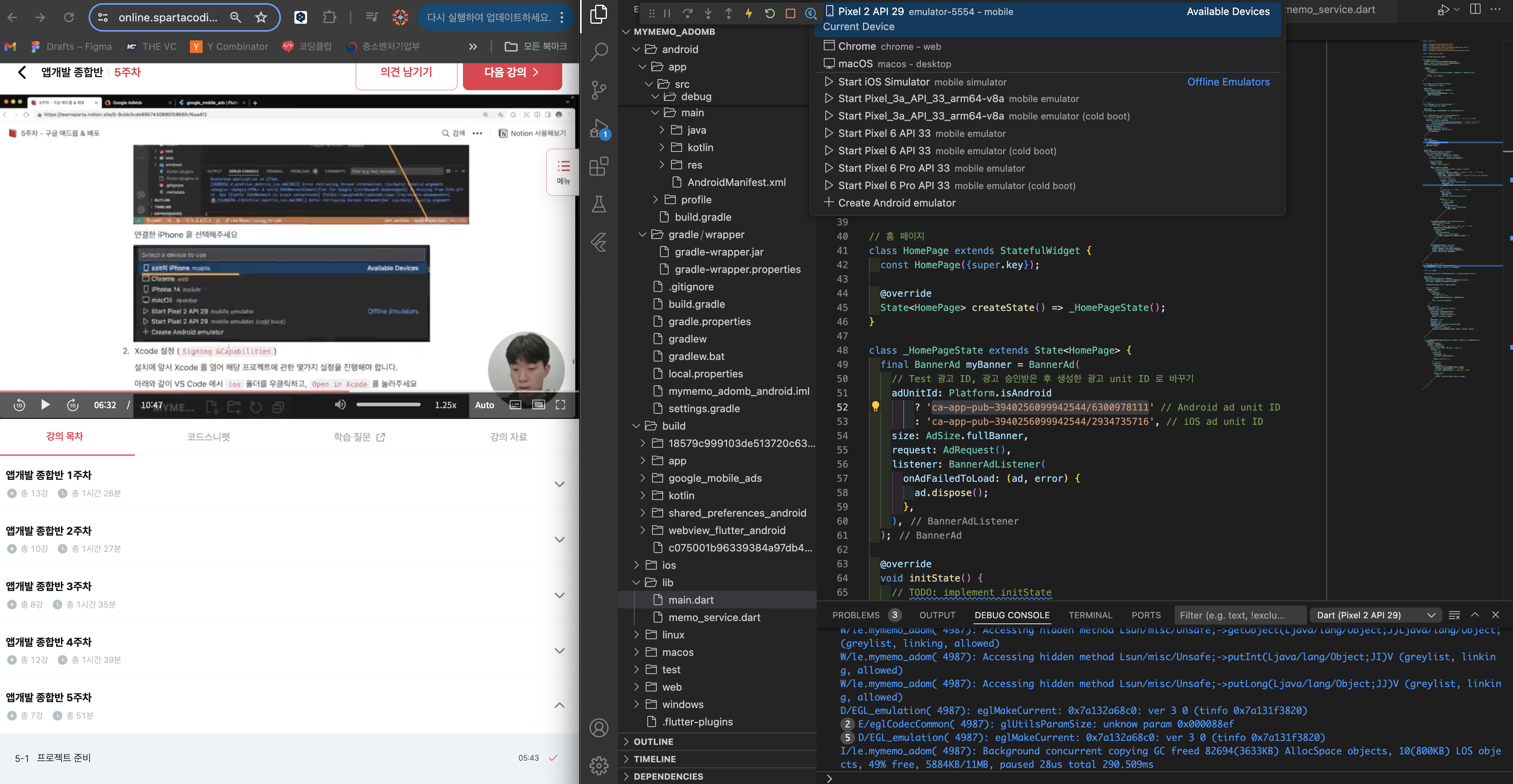1513x784 pixels.
Task: Stop the debug session
Action: click(790, 13)
